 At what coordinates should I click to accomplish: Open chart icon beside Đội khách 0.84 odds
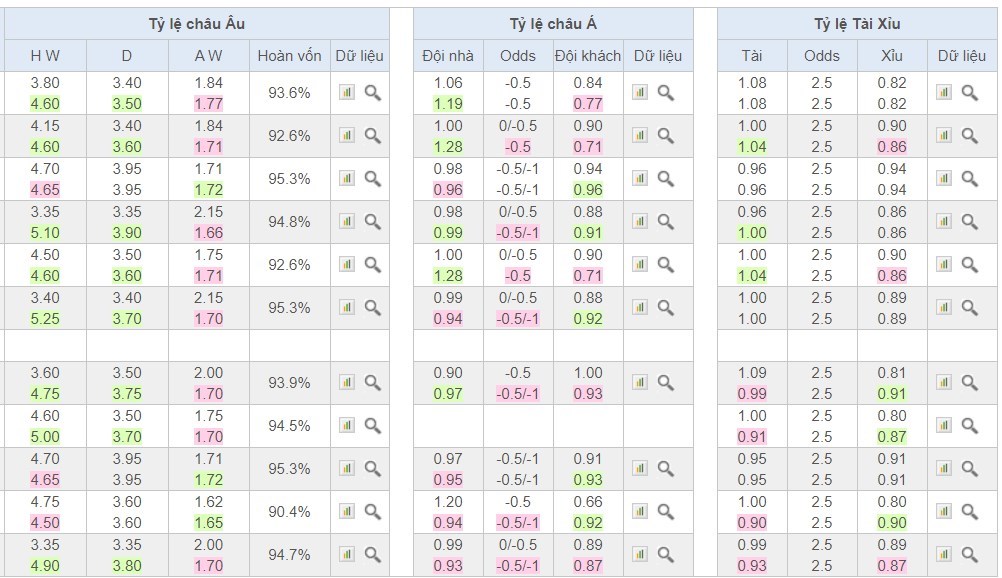click(x=640, y=93)
